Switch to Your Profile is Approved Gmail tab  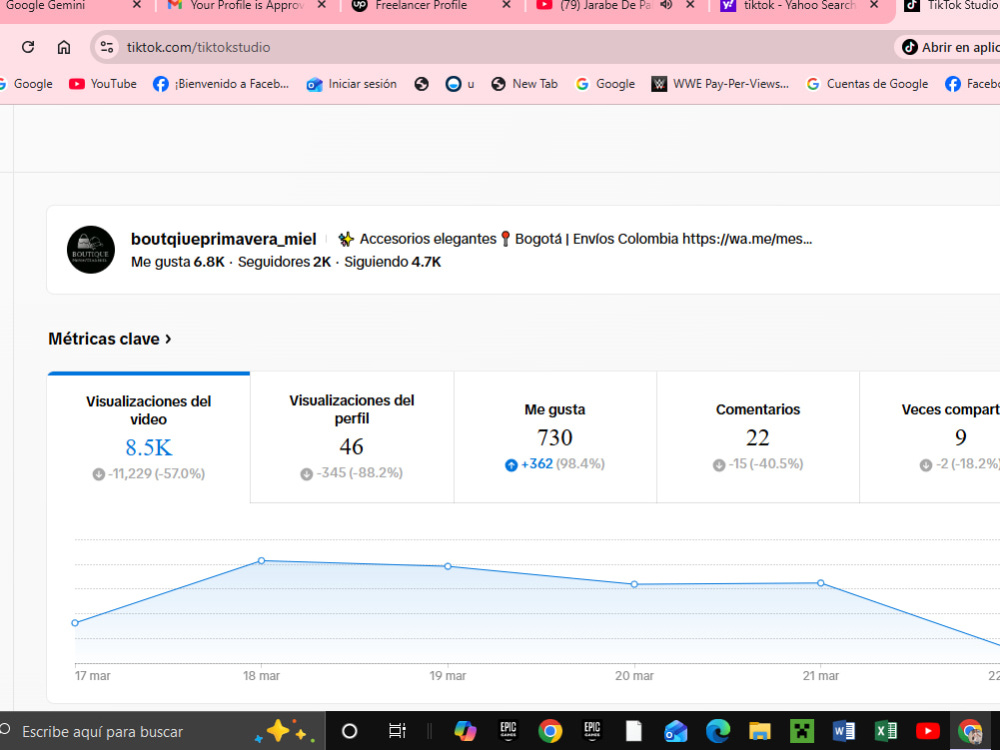(x=247, y=5)
